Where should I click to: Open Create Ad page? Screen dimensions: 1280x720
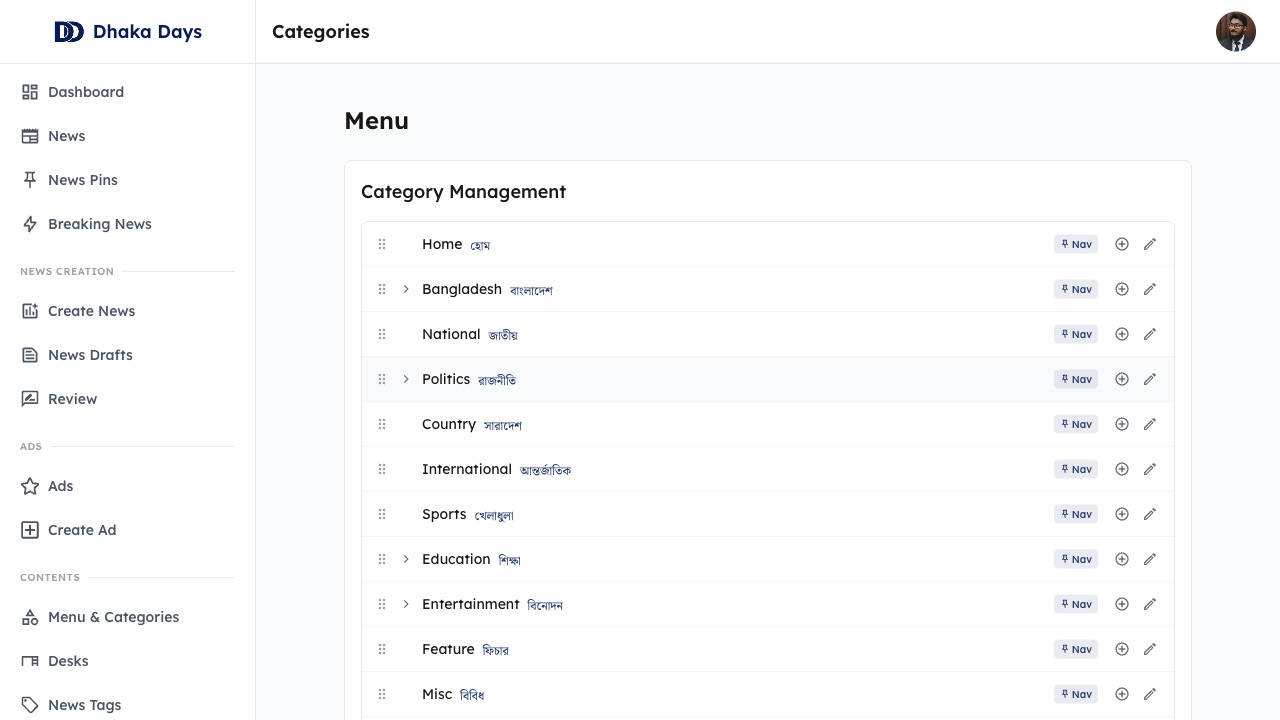[127, 530]
